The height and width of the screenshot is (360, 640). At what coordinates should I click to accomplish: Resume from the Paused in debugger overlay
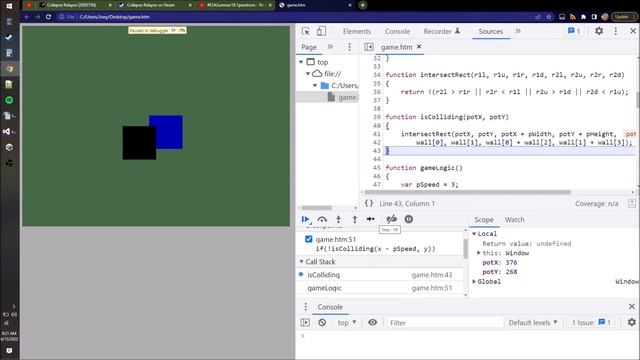click(x=173, y=30)
